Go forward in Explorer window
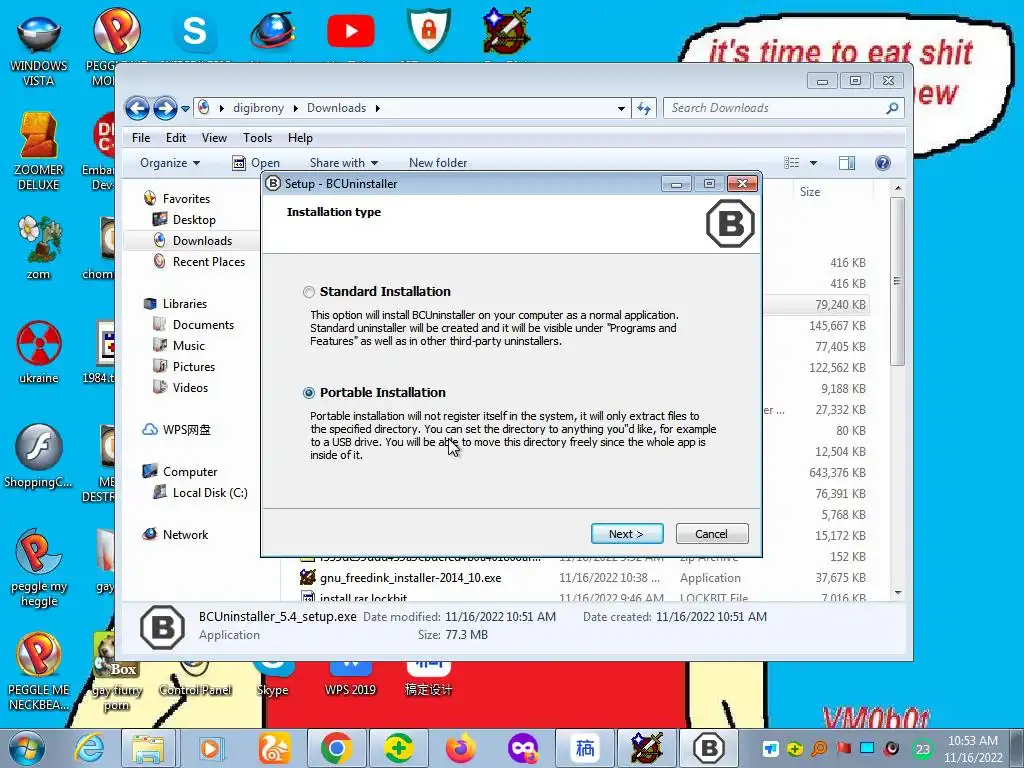 tap(165, 108)
